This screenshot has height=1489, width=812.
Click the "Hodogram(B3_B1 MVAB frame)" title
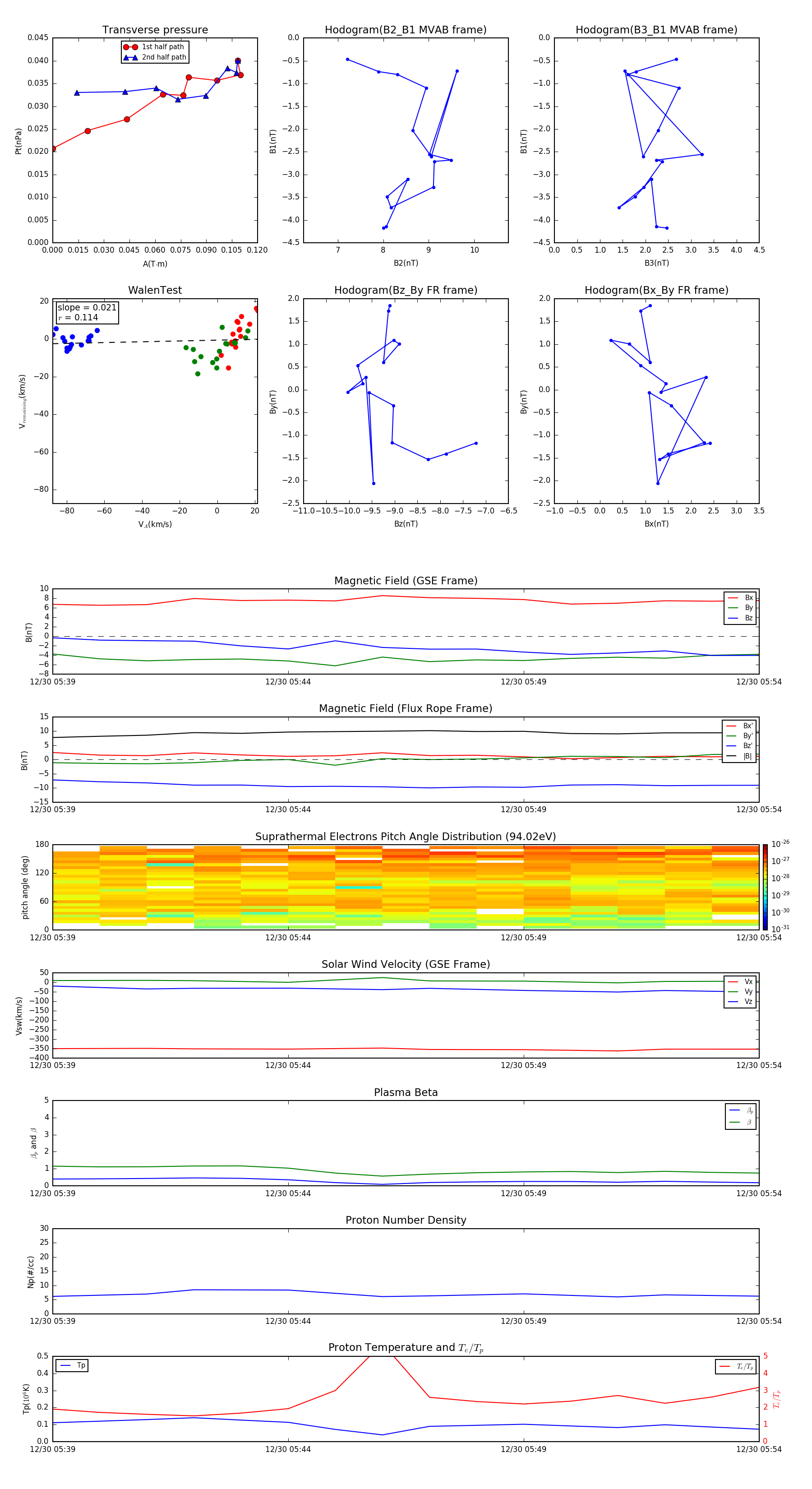click(656, 29)
